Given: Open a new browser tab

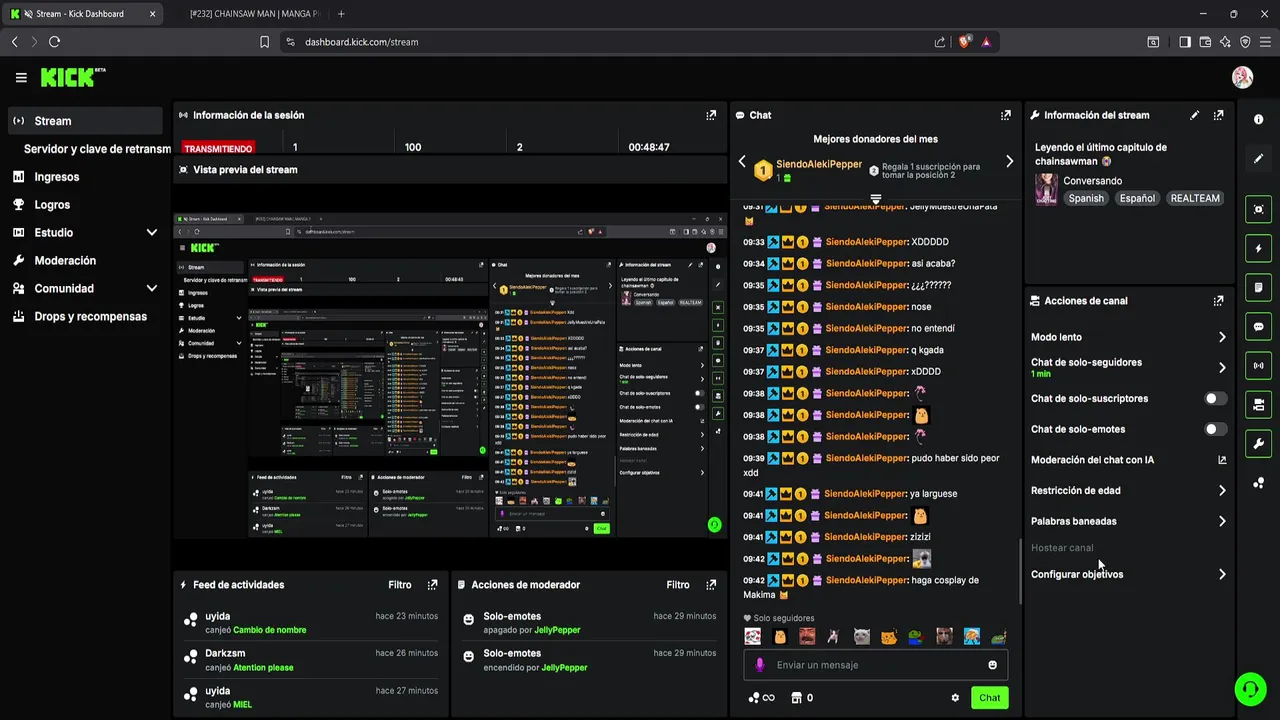Looking at the screenshot, I should pyautogui.click(x=341, y=14).
